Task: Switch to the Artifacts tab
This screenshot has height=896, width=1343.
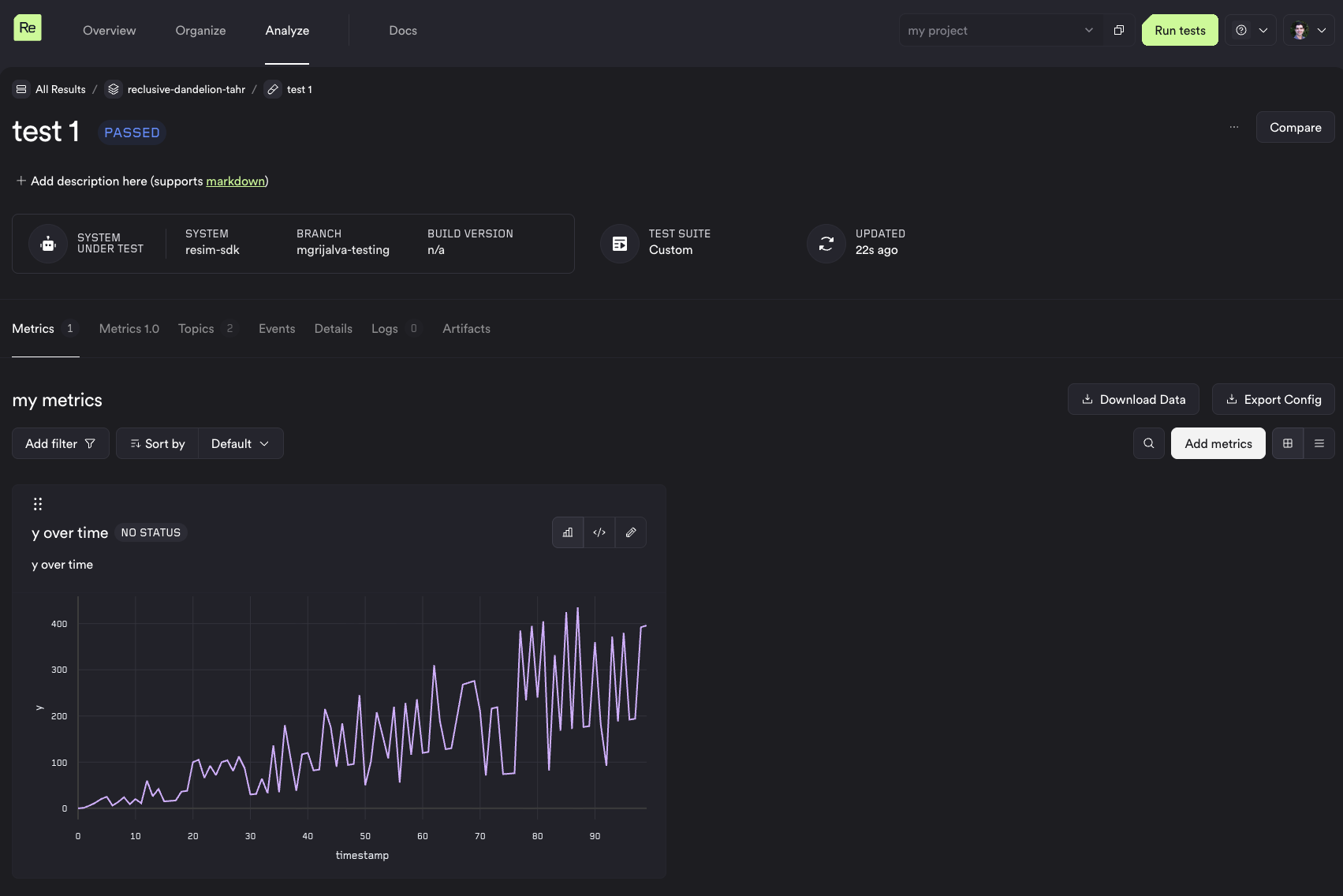Action: (466, 328)
